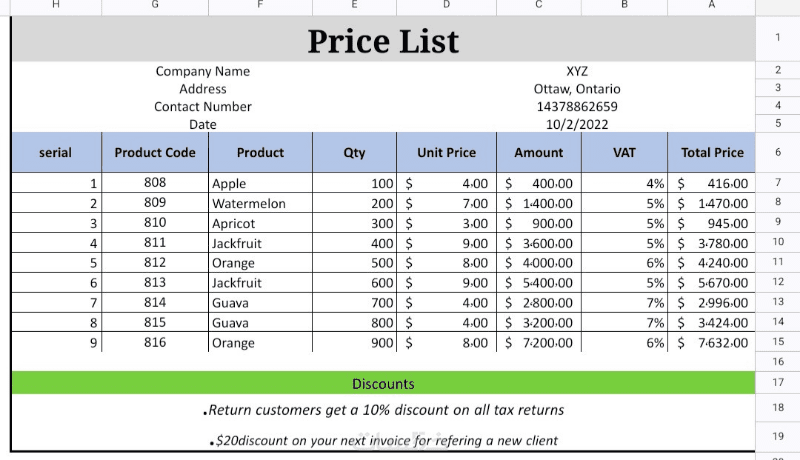
Task: Select the VAT header cell
Action: coord(625,153)
